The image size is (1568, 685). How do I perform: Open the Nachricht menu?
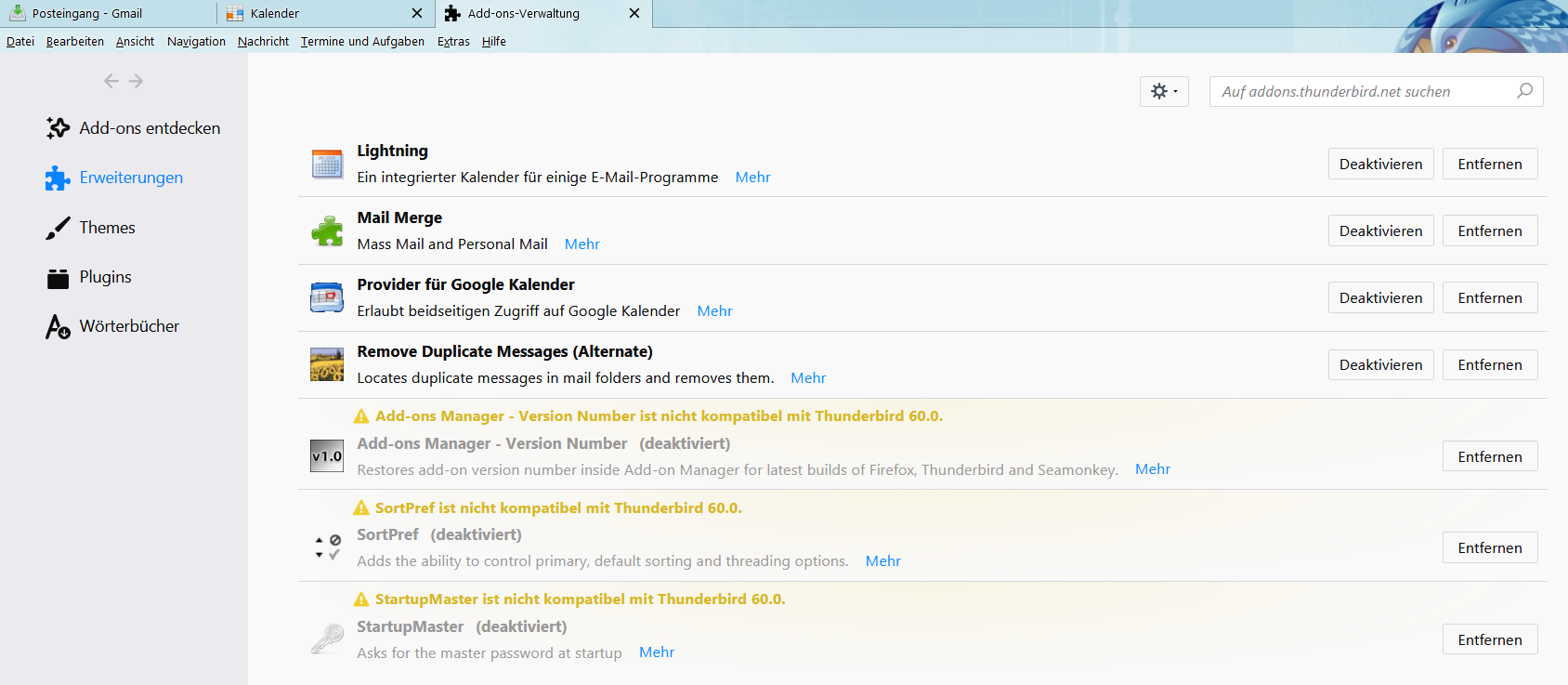click(263, 41)
